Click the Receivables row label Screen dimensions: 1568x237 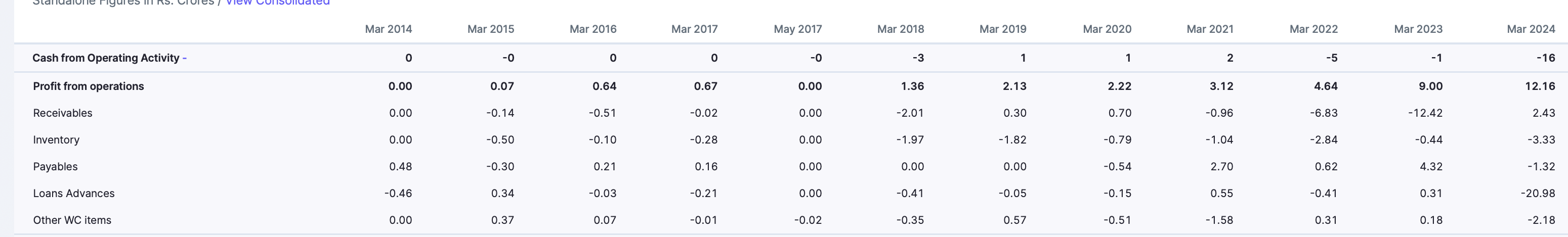click(x=63, y=113)
